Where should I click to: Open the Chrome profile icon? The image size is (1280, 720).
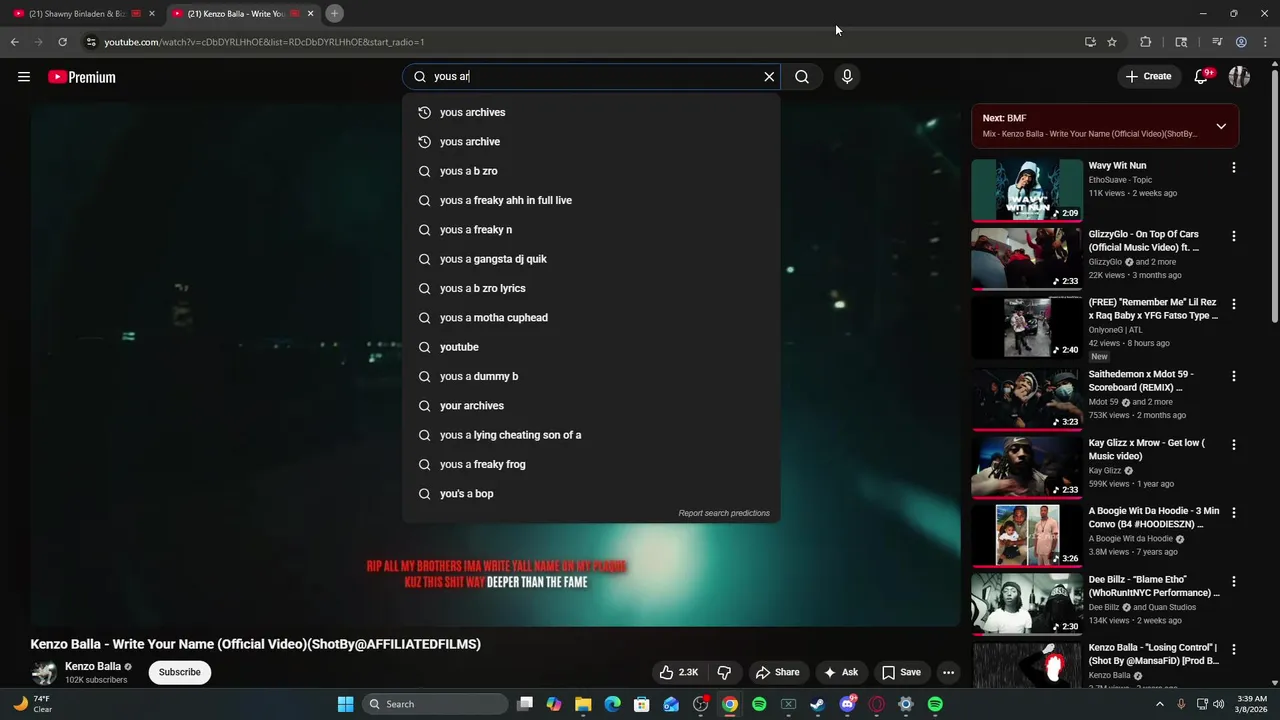pos(1241,42)
